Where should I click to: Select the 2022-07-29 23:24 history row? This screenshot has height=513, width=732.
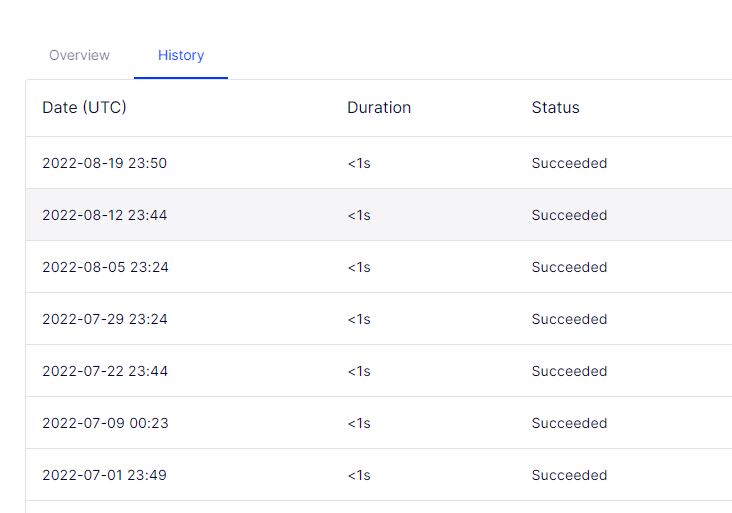(x=104, y=319)
